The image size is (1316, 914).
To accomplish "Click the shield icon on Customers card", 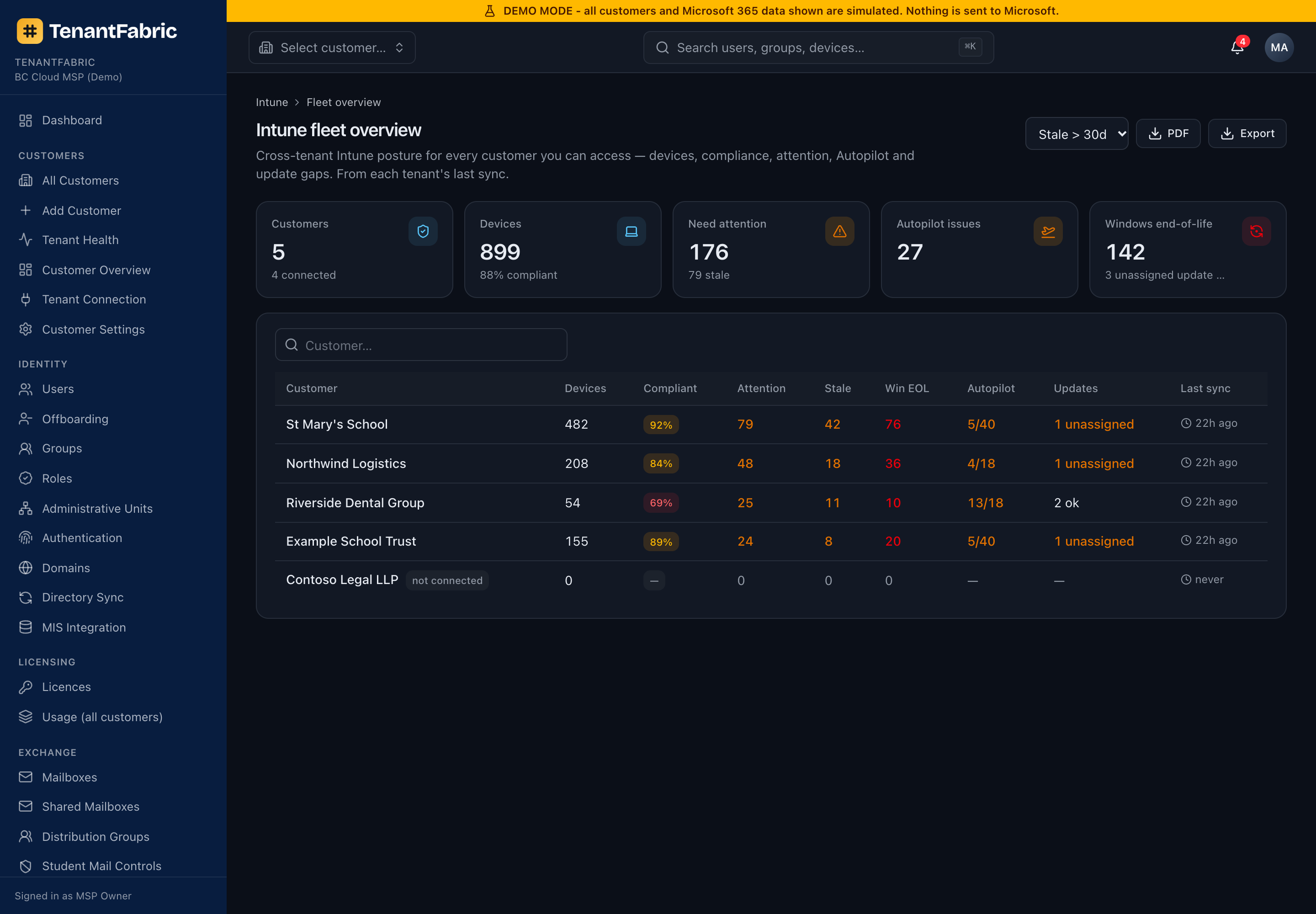I will 423,231.
